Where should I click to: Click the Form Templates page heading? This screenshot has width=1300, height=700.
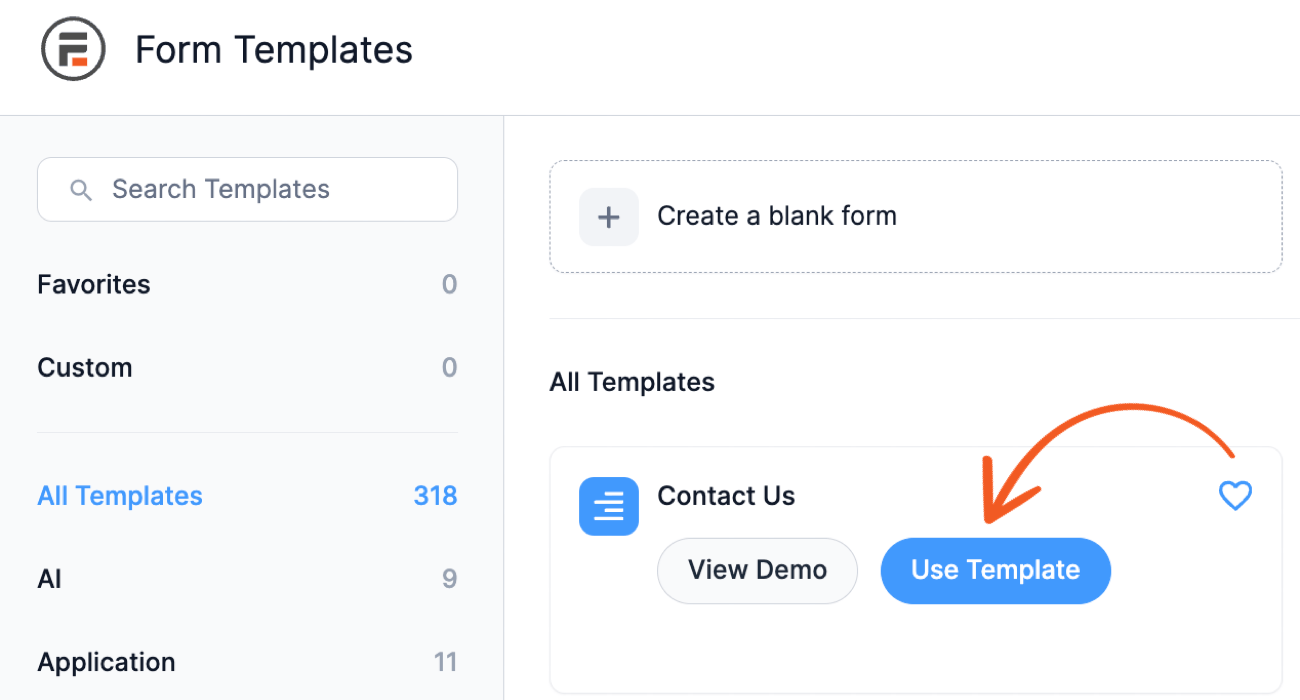(274, 50)
